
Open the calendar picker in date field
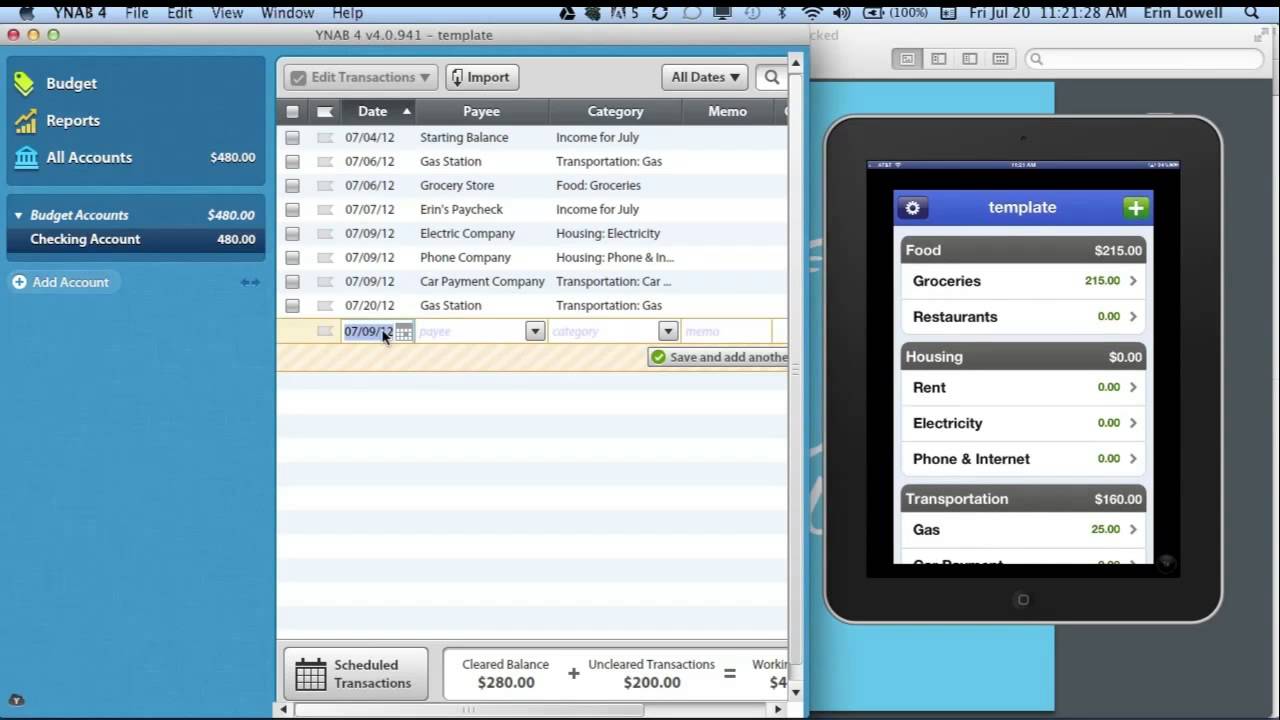(x=404, y=332)
